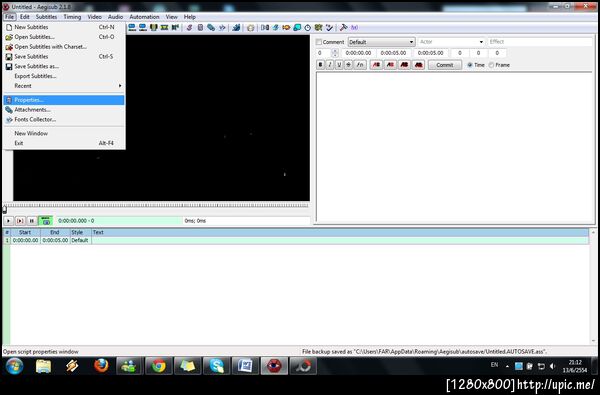Screen dimensions: 600x395
Task: Open the Subtitles menu
Action: (46, 17)
